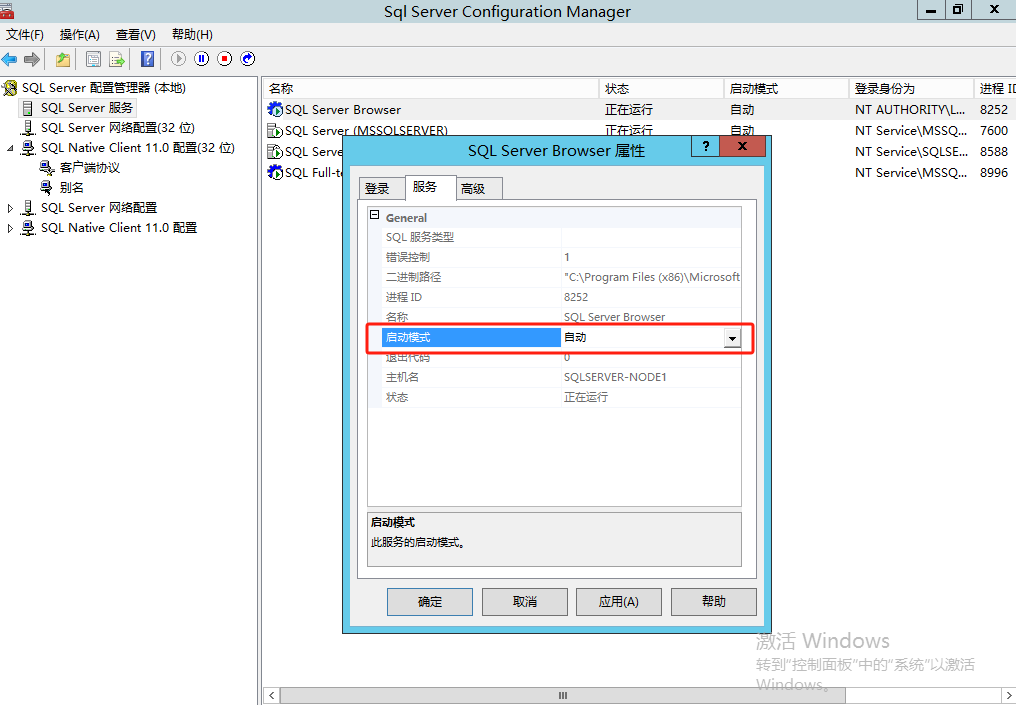Click the NT AUTHORITY\L... login cell

point(910,110)
